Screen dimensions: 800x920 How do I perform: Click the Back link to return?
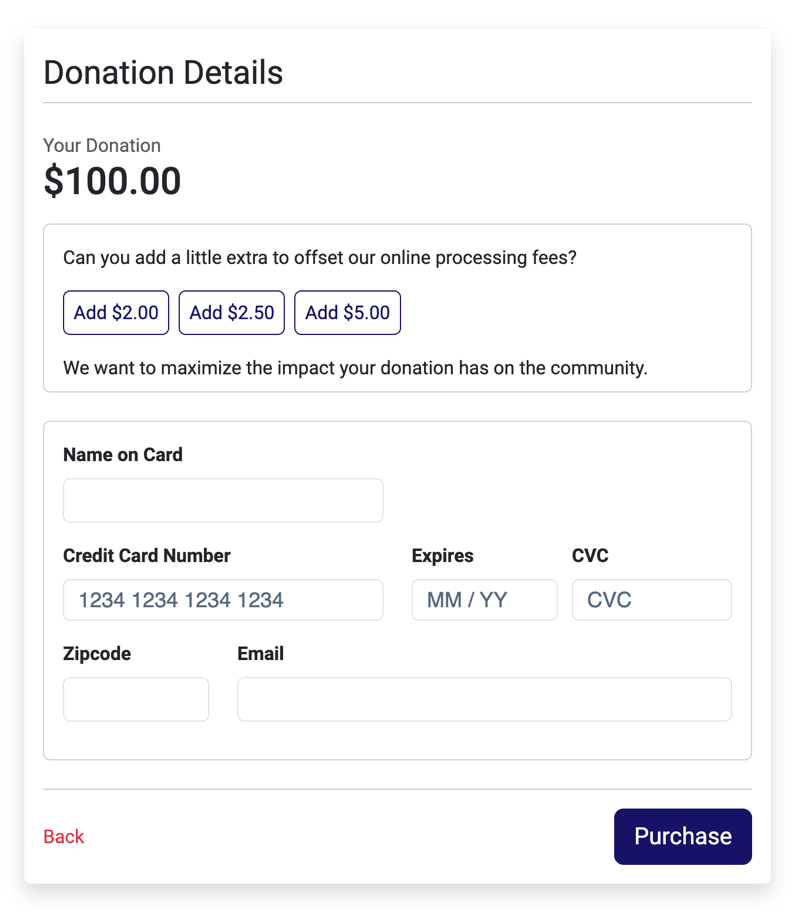(63, 836)
